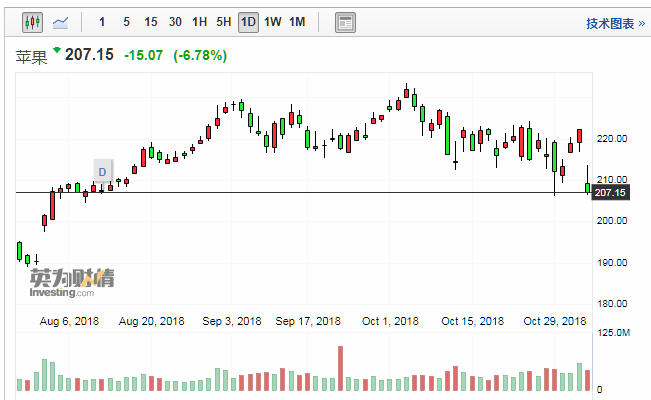Open the 技术图表 technical chart link
Viewport: 651px width, 400px height.
[613, 22]
